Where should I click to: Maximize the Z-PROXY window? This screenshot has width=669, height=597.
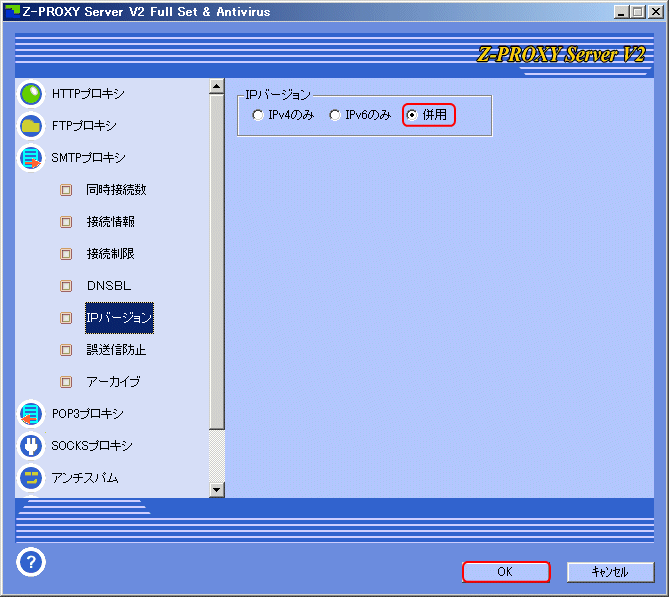tap(637, 12)
